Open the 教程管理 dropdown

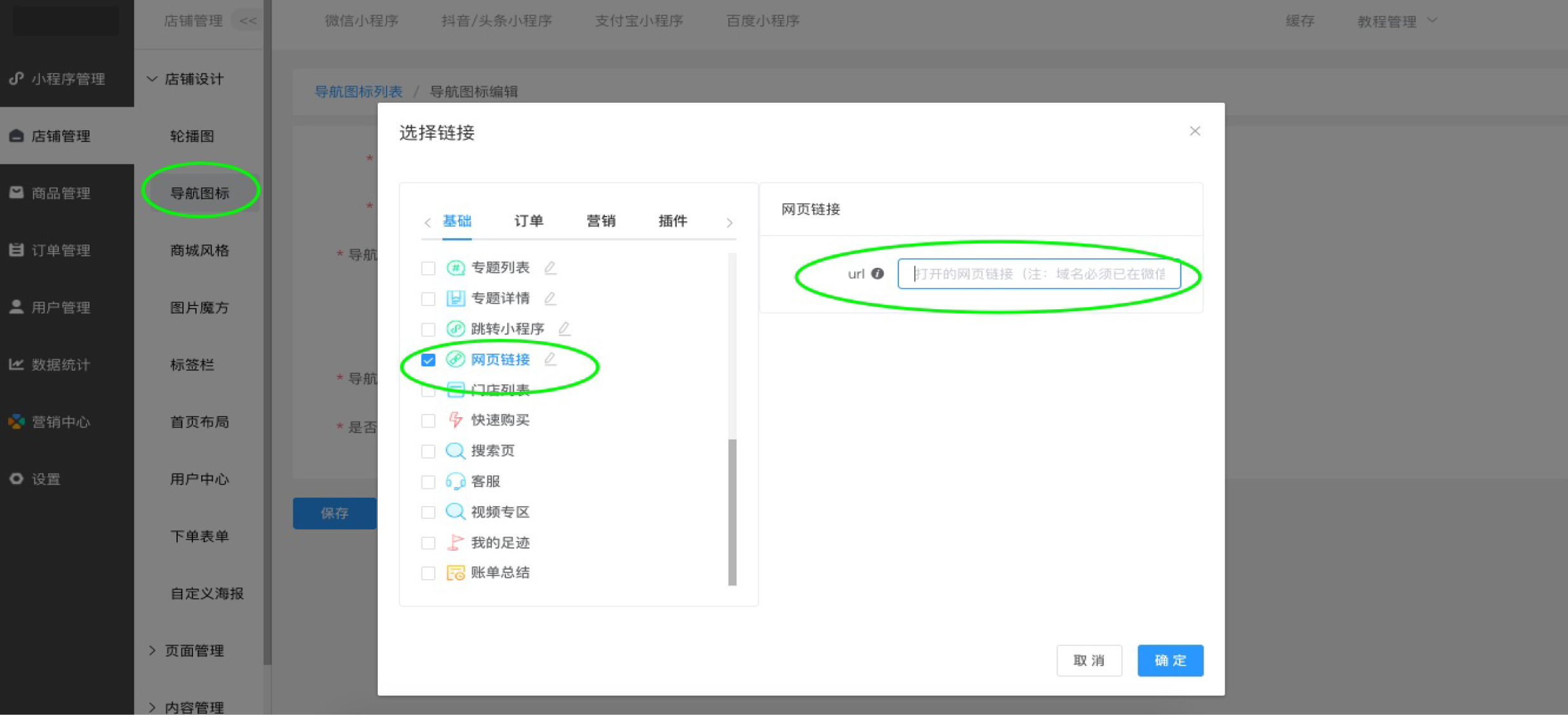coord(1397,22)
